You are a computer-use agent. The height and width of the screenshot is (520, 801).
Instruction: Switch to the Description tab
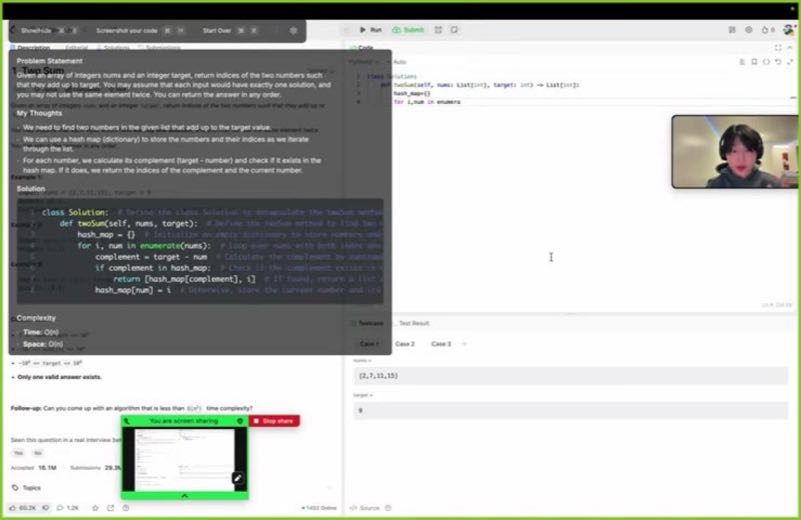point(31,48)
